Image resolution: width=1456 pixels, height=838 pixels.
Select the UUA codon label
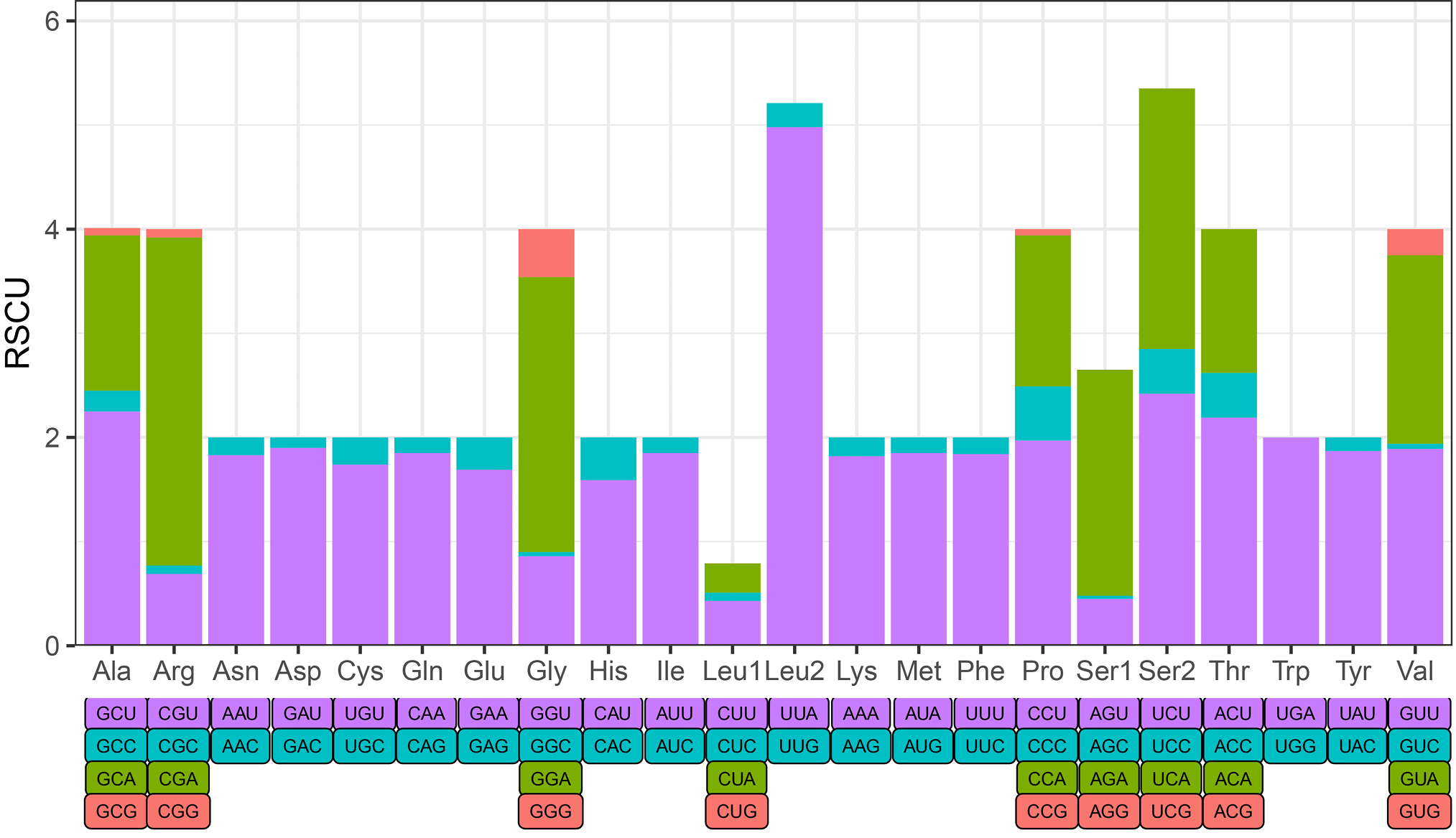pos(799,714)
